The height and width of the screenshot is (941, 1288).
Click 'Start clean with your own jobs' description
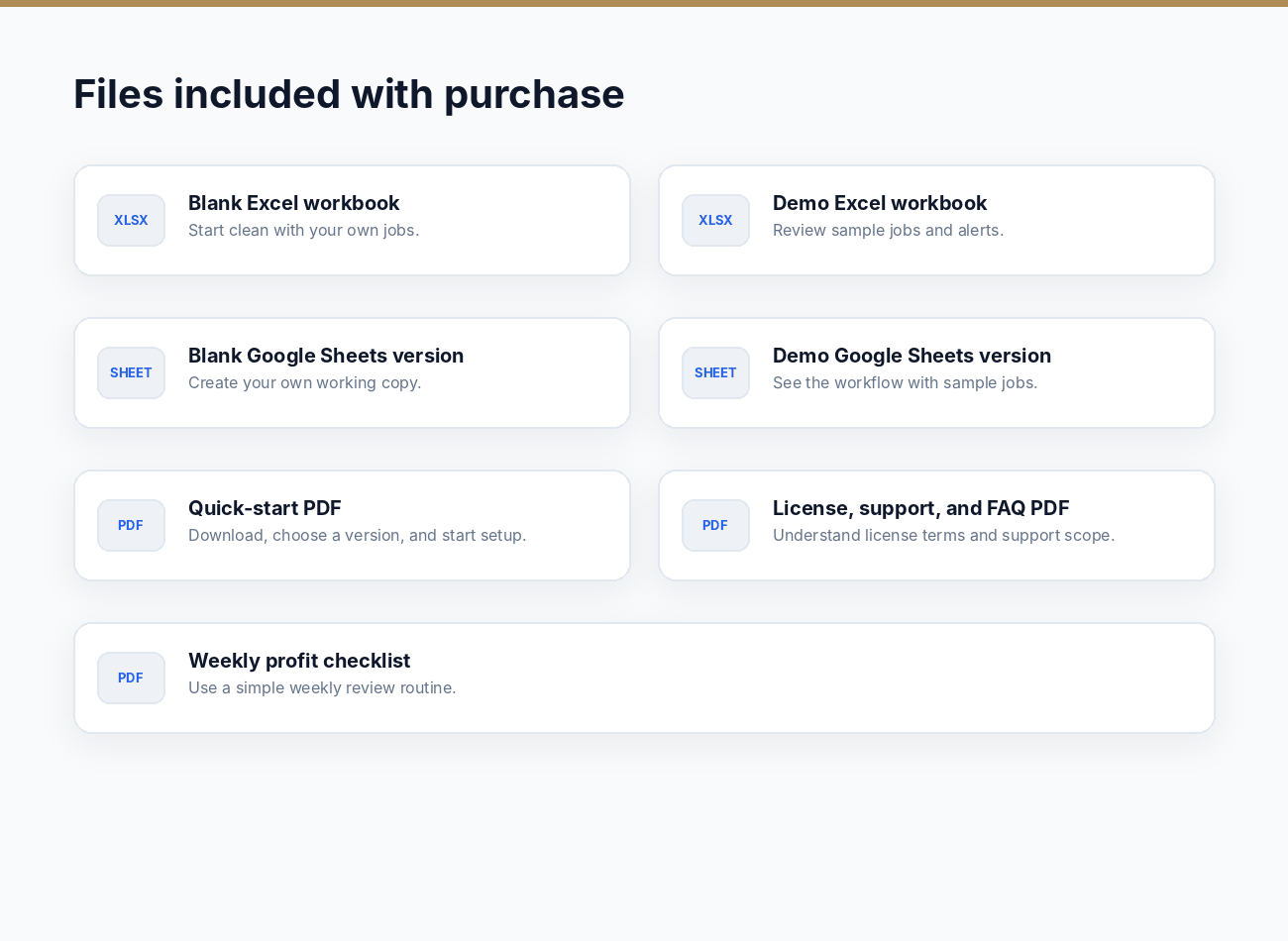pos(303,230)
